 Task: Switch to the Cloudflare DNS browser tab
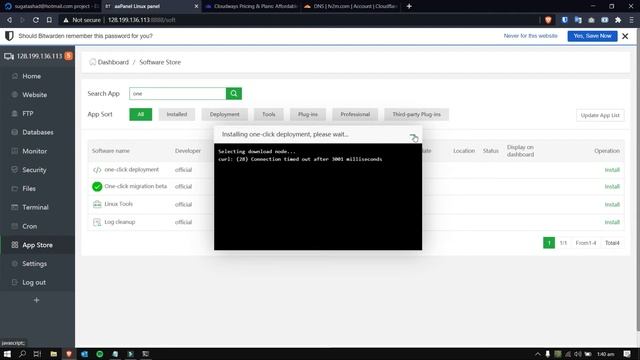click(351, 6)
